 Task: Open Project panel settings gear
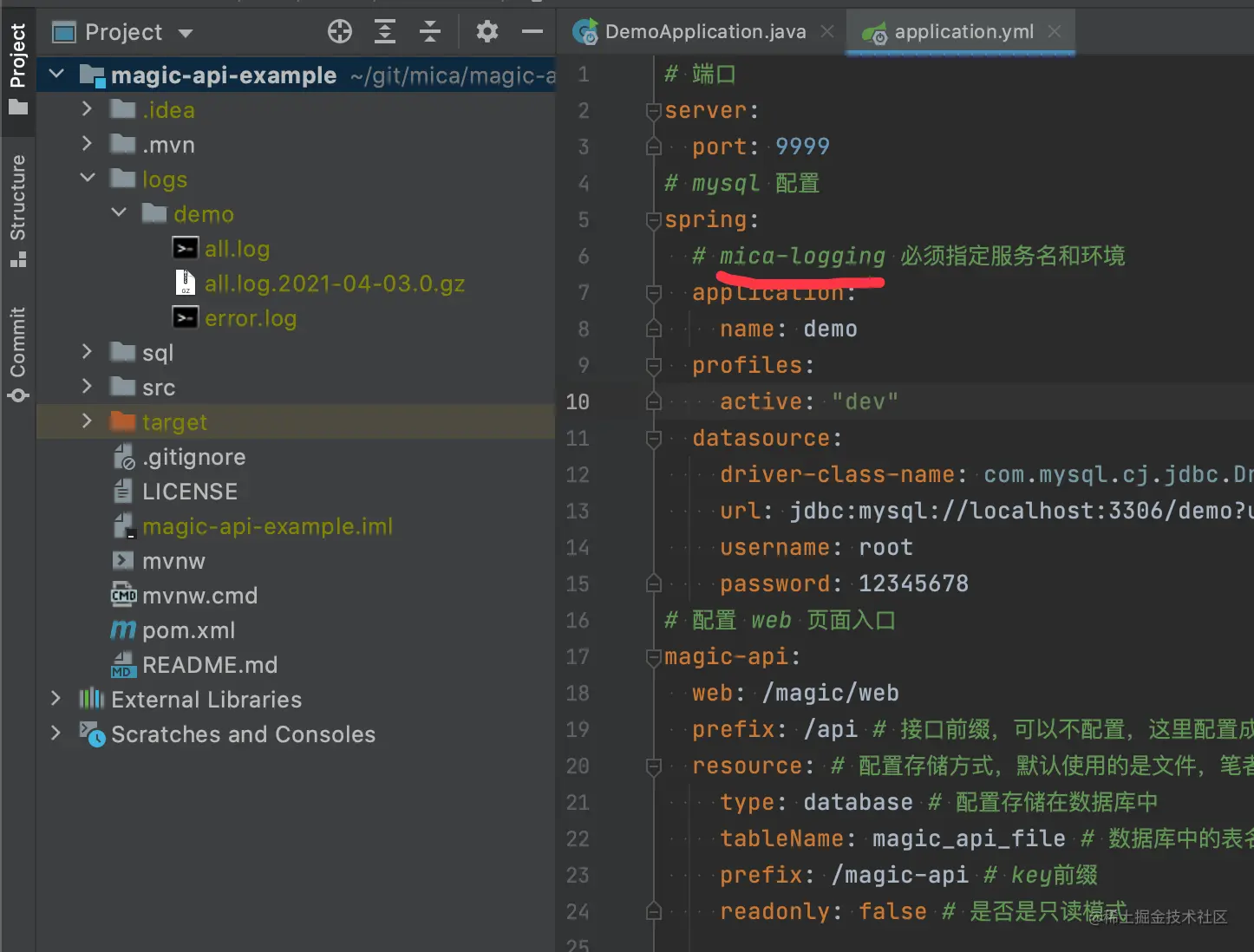pyautogui.click(x=487, y=32)
